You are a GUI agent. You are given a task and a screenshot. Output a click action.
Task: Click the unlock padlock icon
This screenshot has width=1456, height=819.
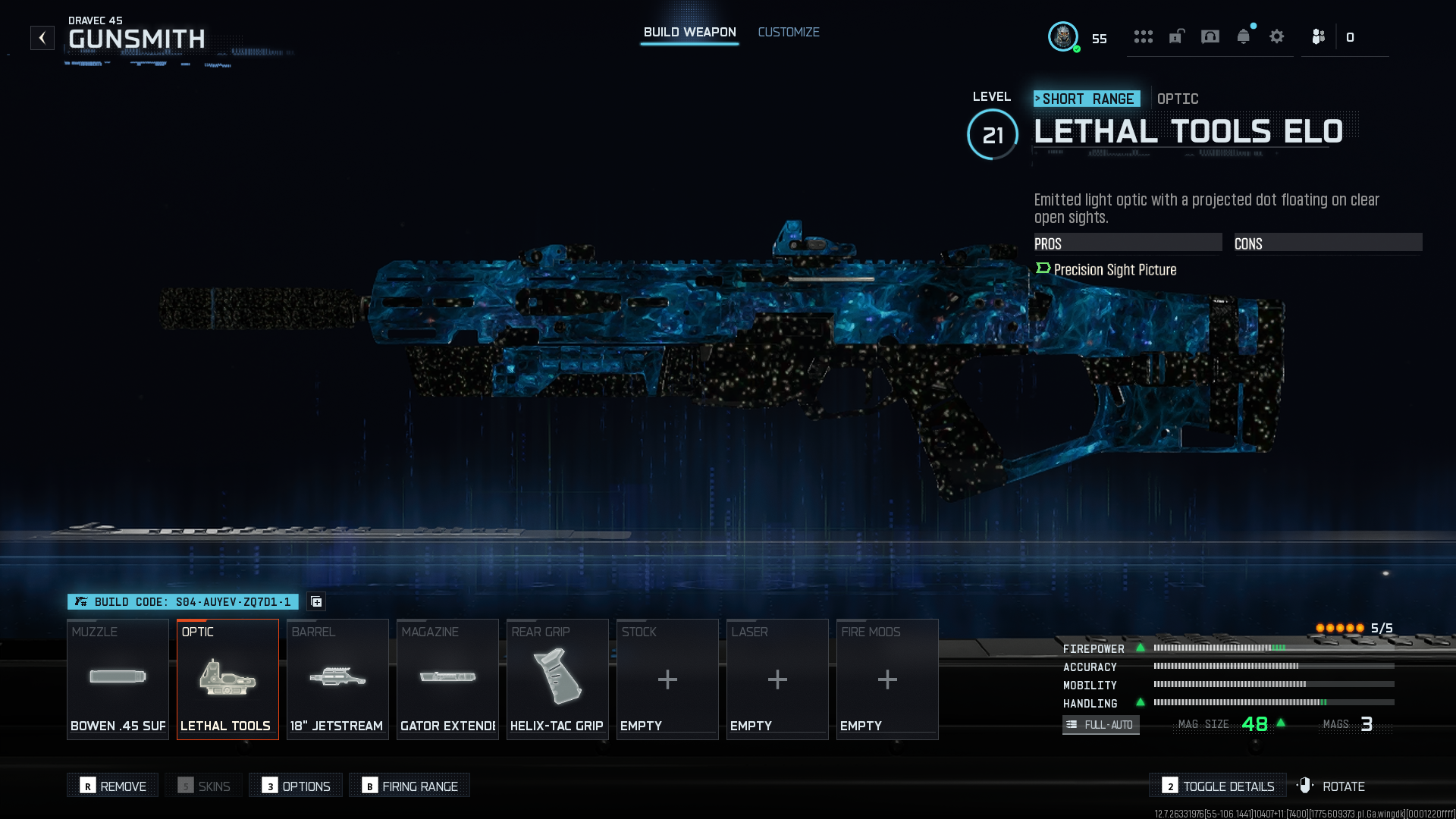point(1176,36)
